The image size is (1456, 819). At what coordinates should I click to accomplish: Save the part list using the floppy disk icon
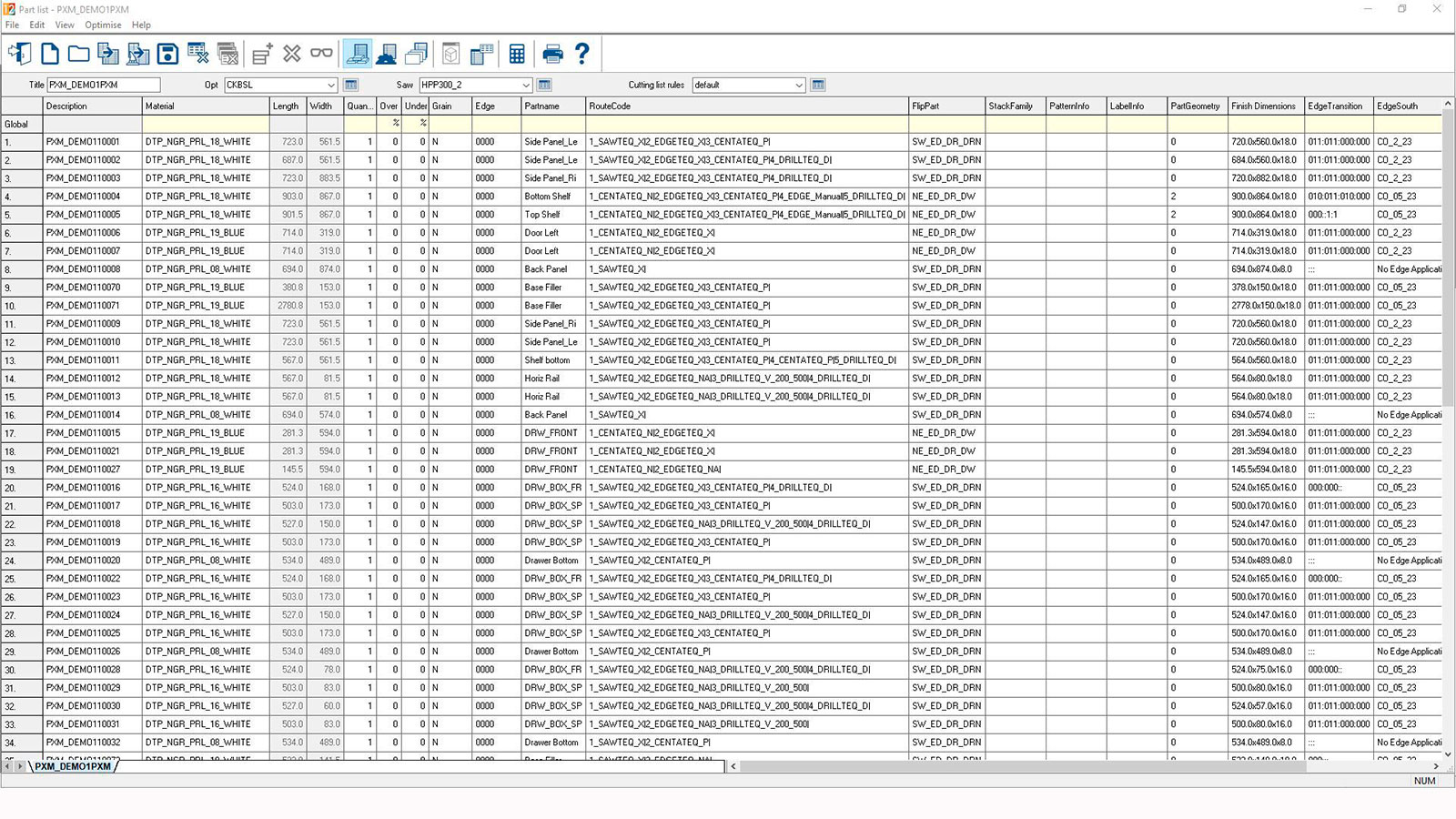[x=167, y=54]
